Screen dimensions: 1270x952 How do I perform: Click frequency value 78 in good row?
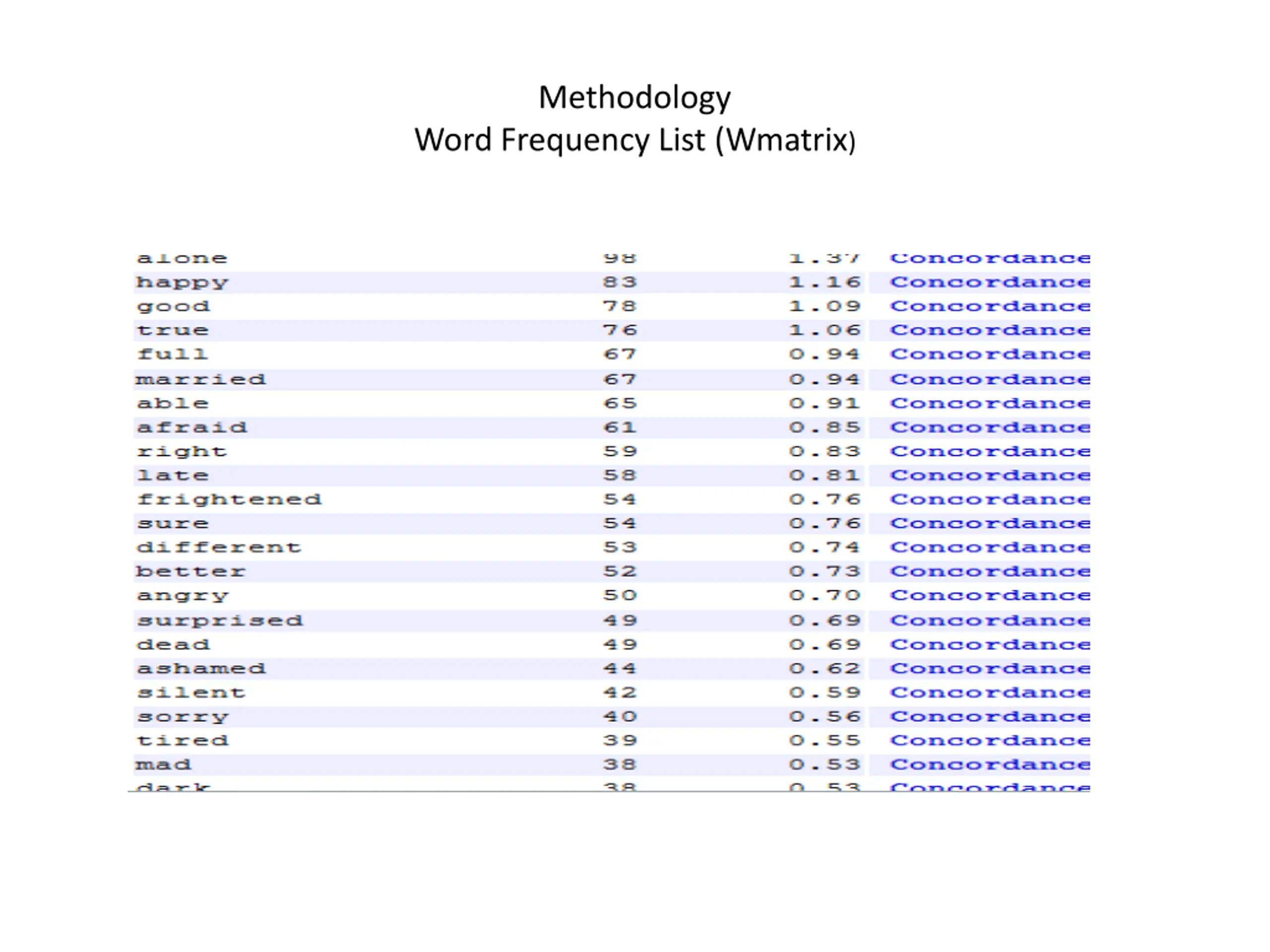pyautogui.click(x=620, y=306)
